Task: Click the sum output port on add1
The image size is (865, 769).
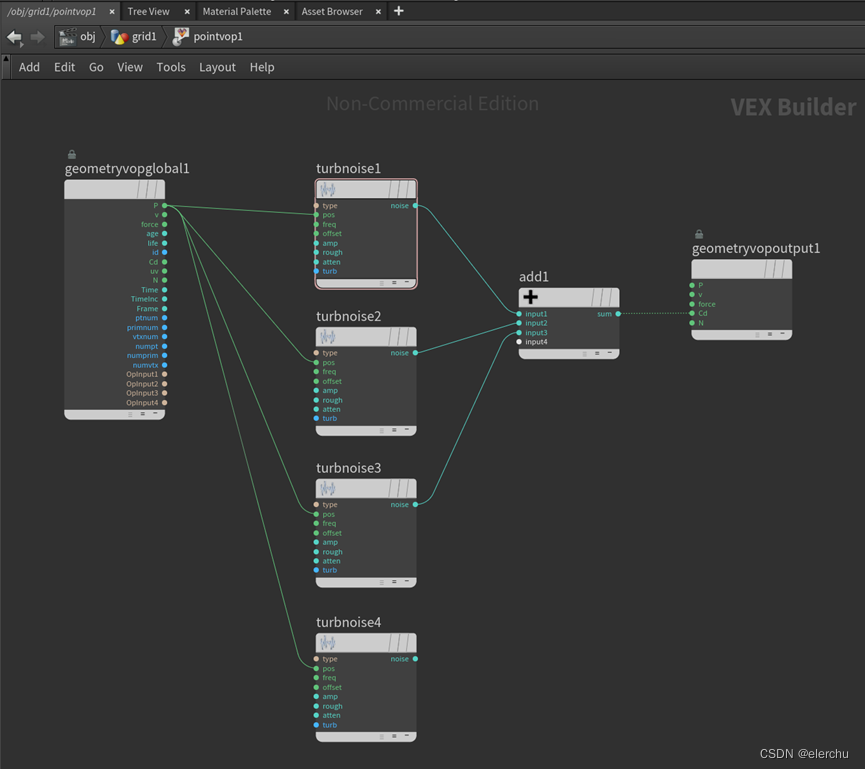Action: (x=618, y=314)
